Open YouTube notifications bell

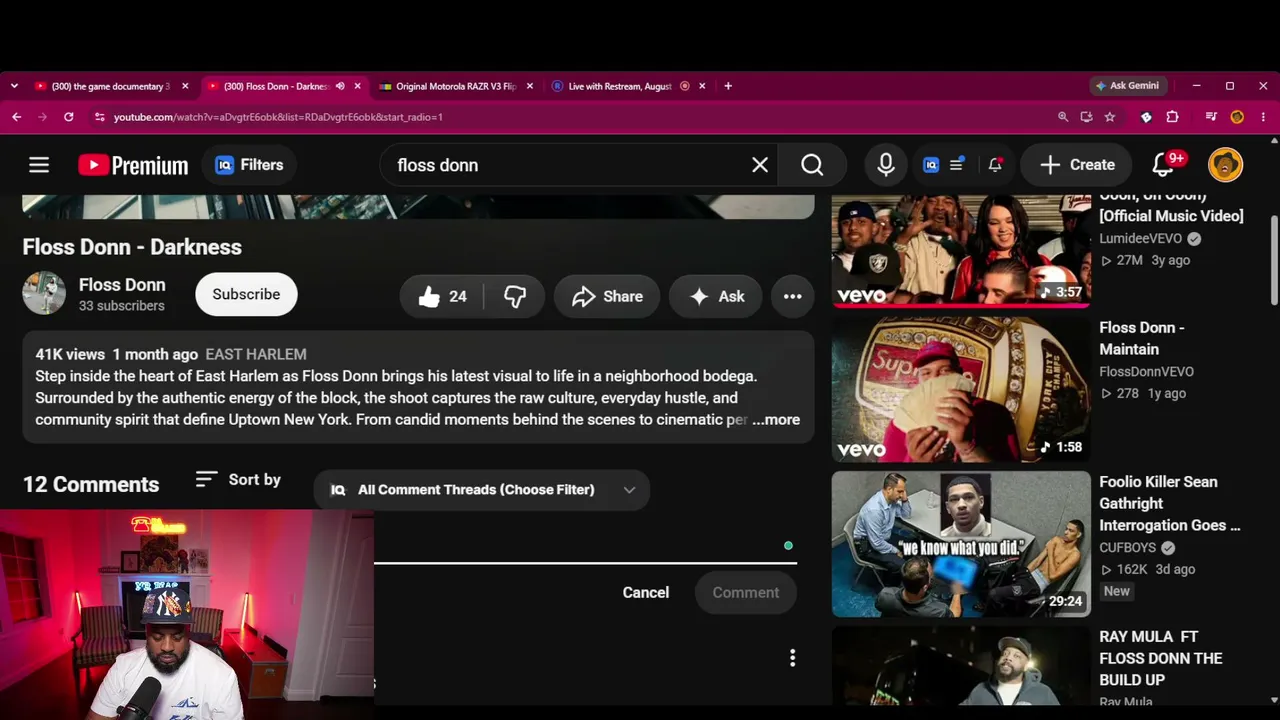coord(1163,165)
